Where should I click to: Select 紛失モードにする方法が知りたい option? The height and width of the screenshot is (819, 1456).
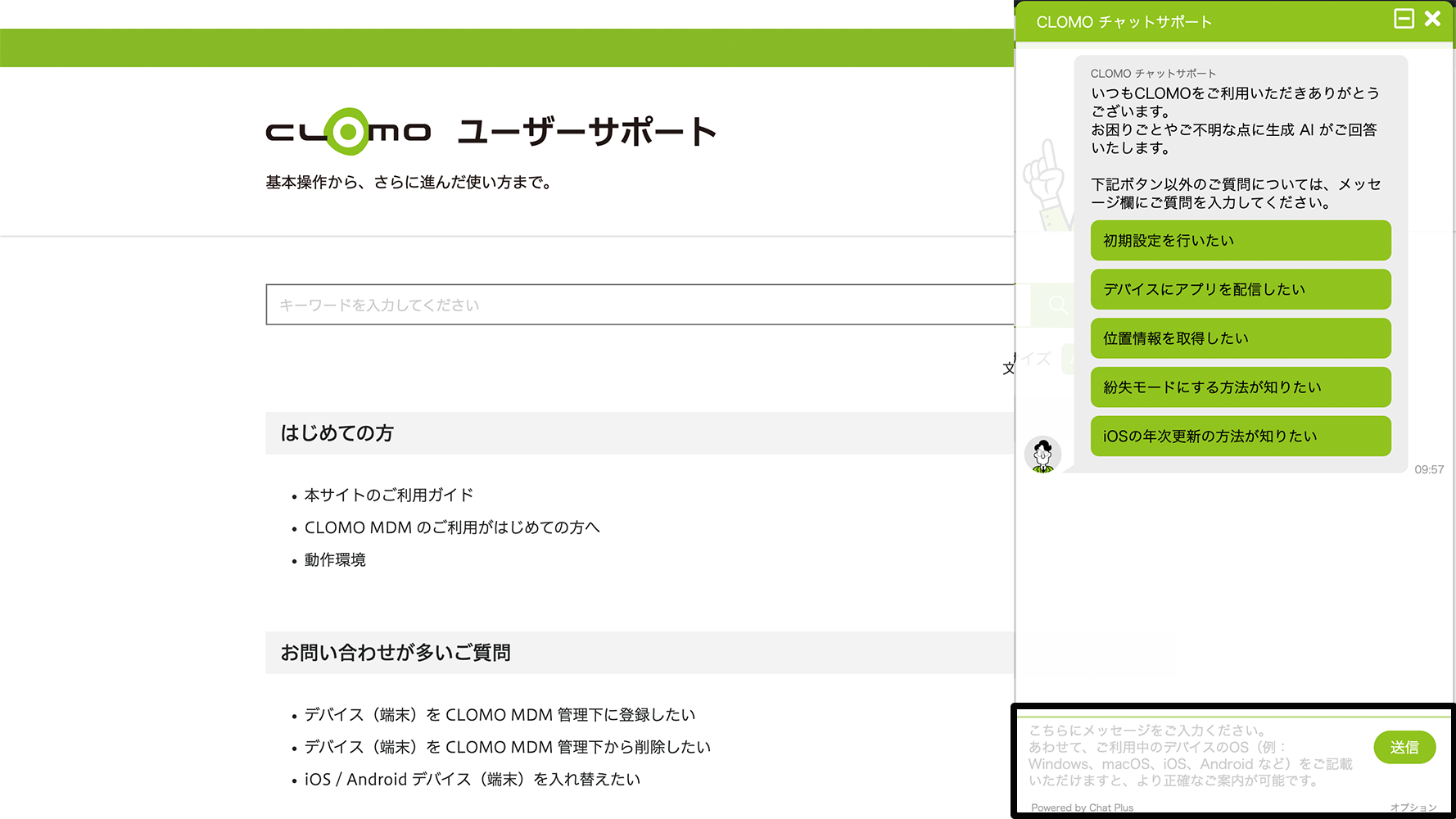pos(1240,387)
